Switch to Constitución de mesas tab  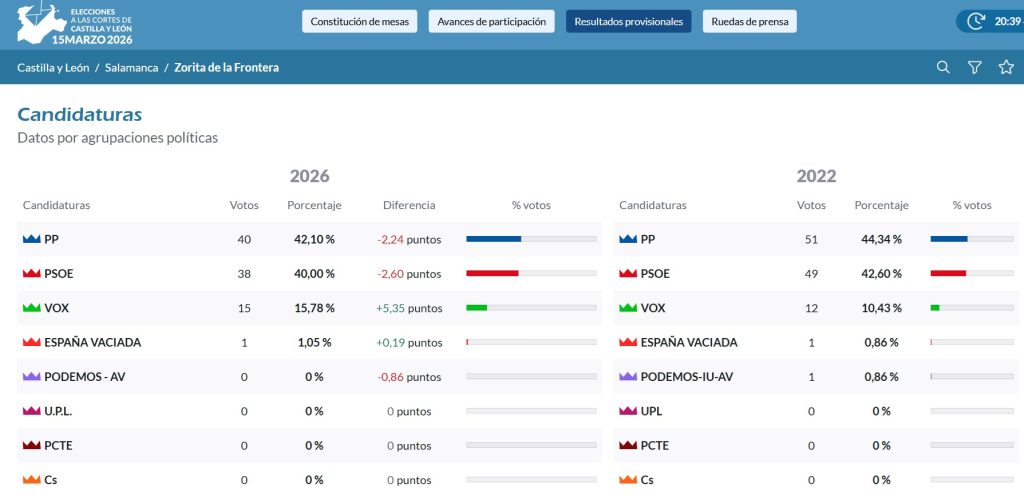(359, 22)
